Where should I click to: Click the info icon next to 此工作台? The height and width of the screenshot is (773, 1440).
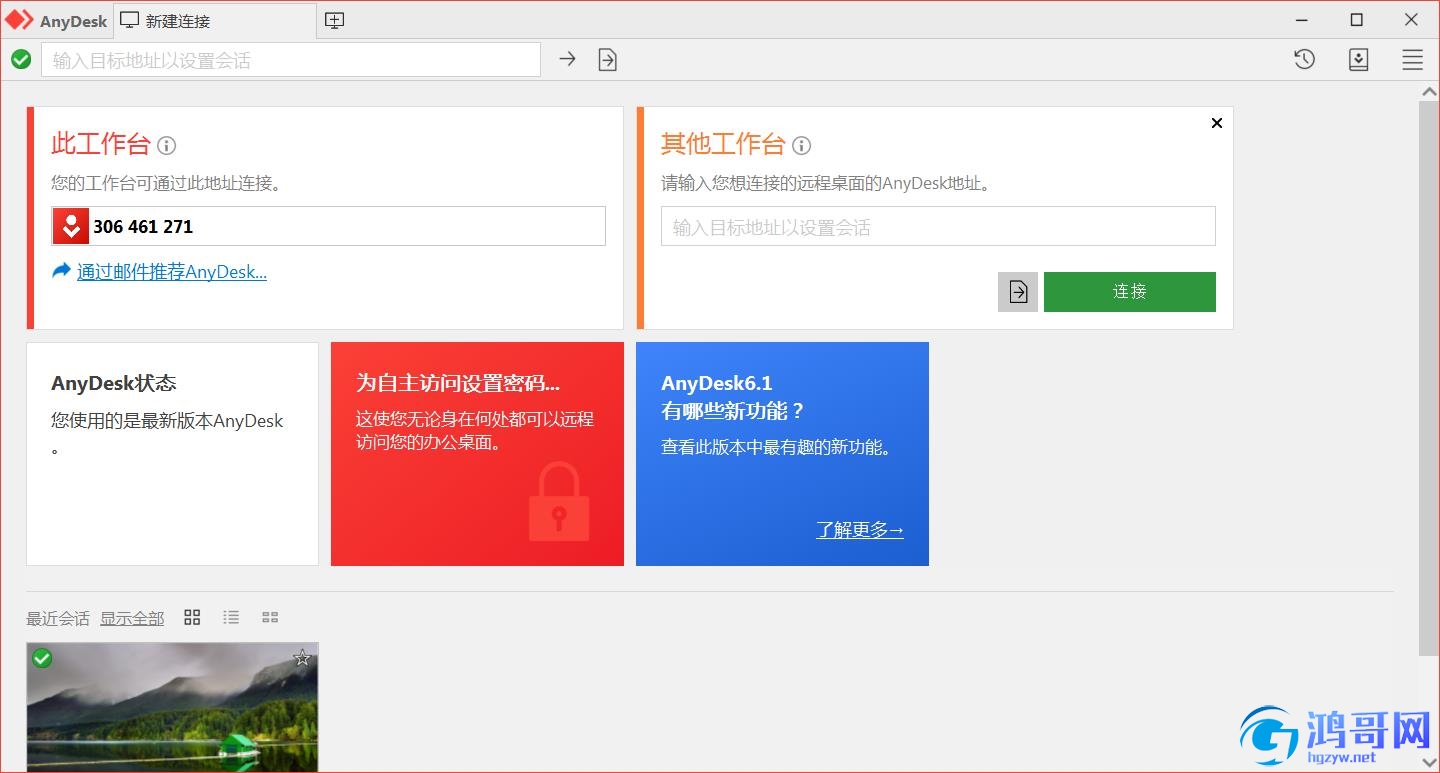click(x=167, y=146)
